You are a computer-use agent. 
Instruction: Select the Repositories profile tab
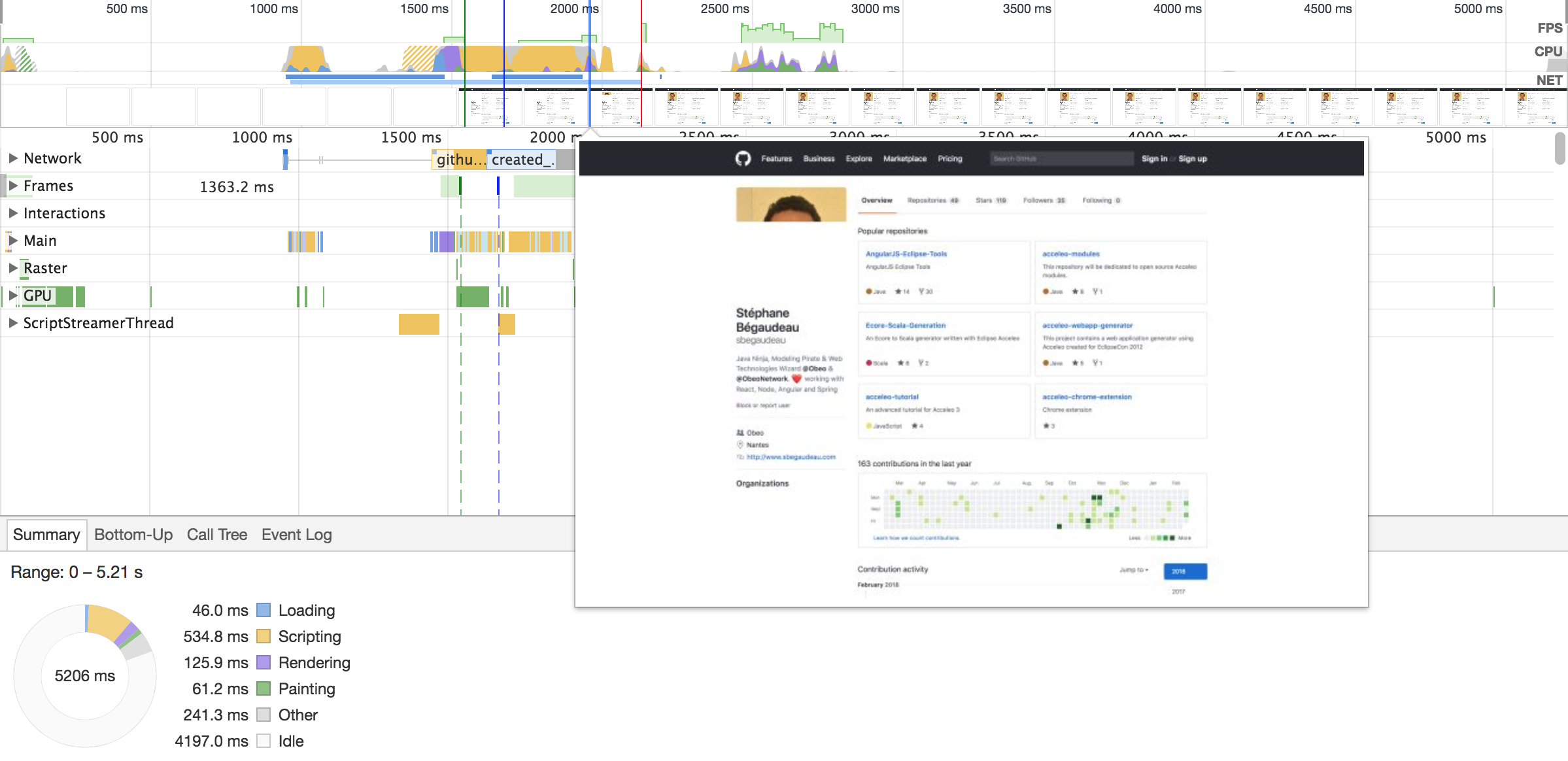click(933, 201)
